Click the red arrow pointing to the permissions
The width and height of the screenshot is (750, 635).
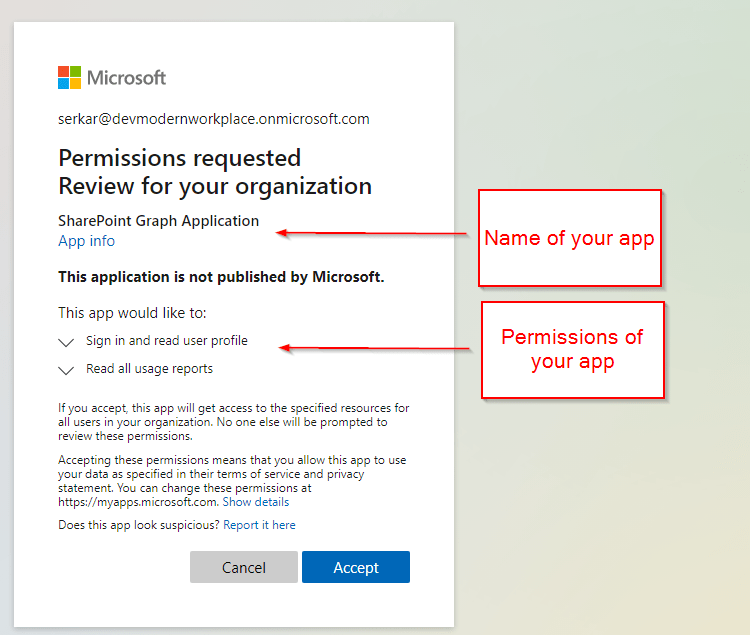[374, 349]
